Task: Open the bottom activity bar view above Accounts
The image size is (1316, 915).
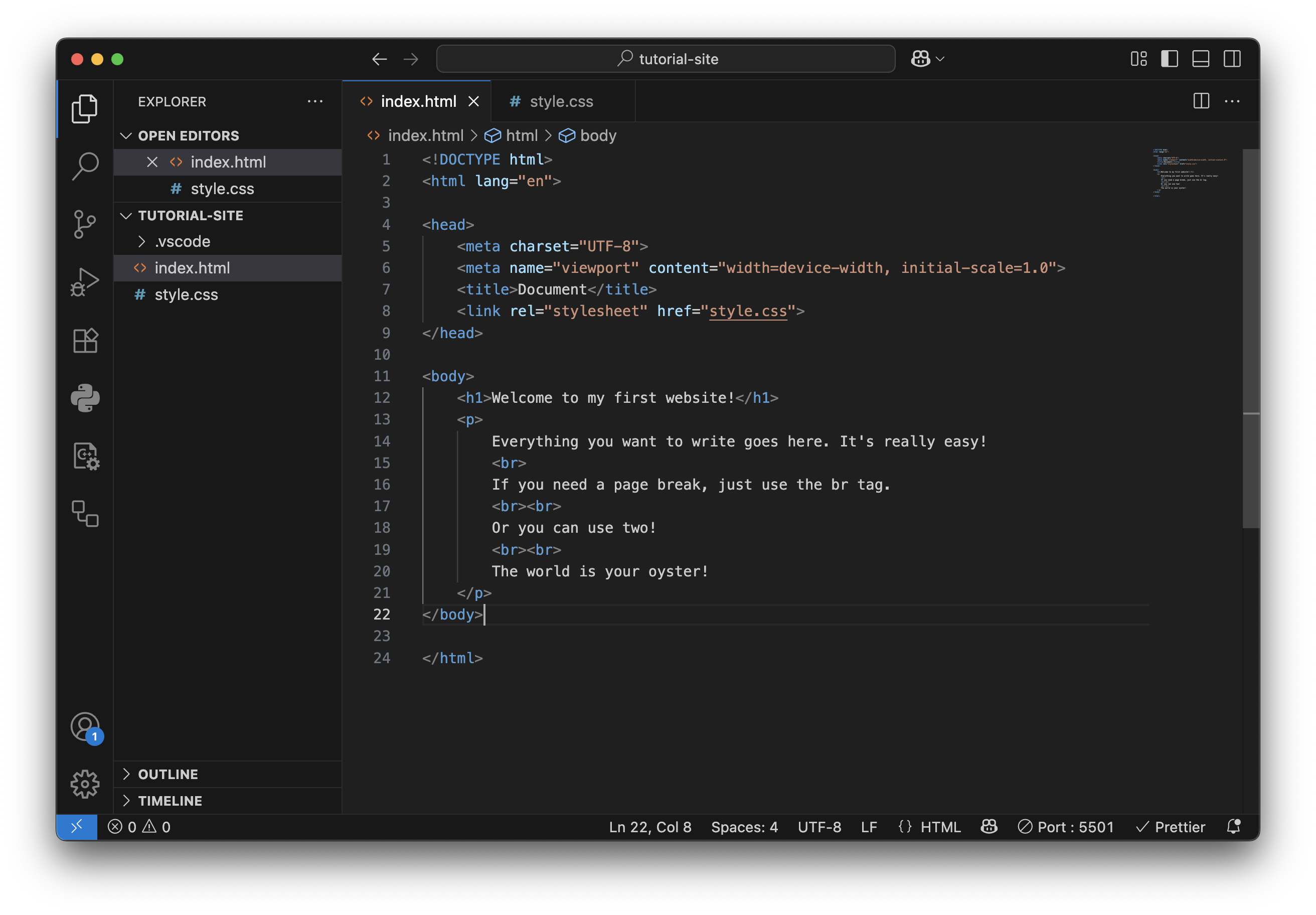Action: pos(85,514)
